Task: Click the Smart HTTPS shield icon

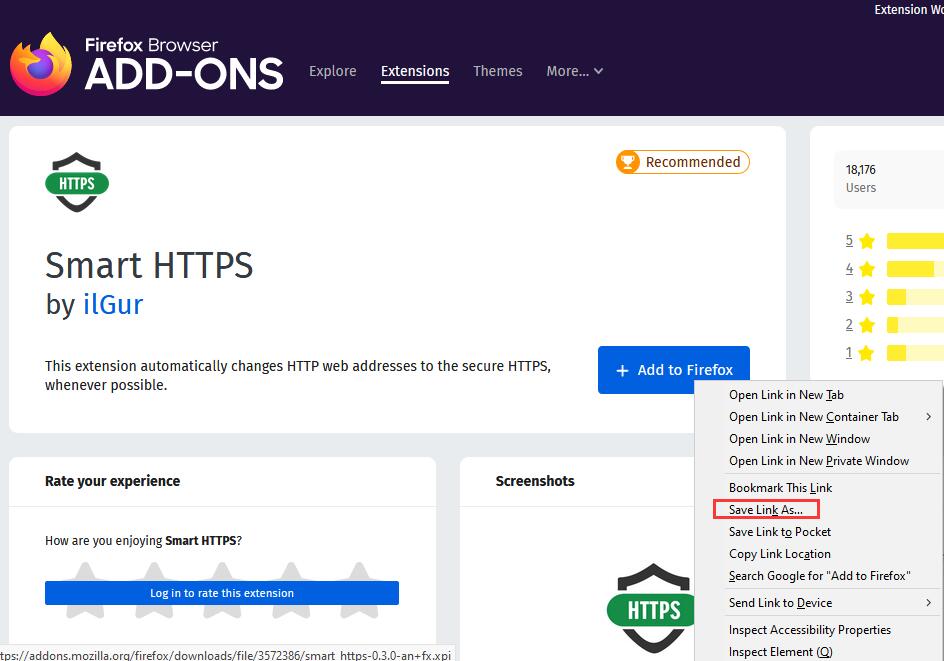Action: tap(77, 182)
